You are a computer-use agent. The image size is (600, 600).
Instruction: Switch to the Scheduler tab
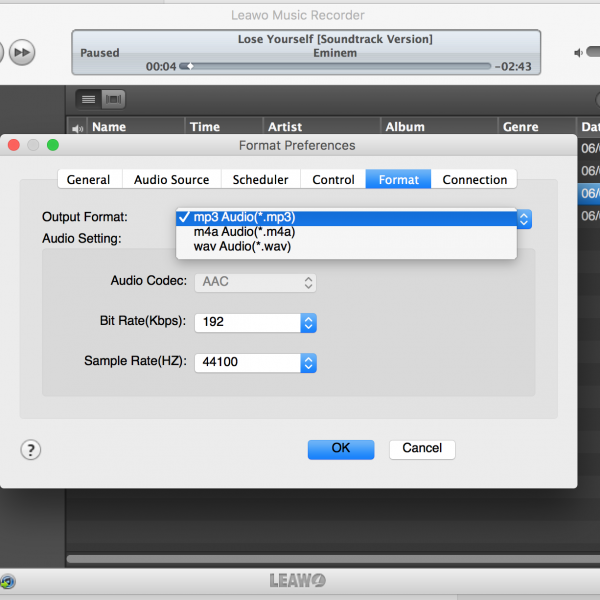coord(261,179)
